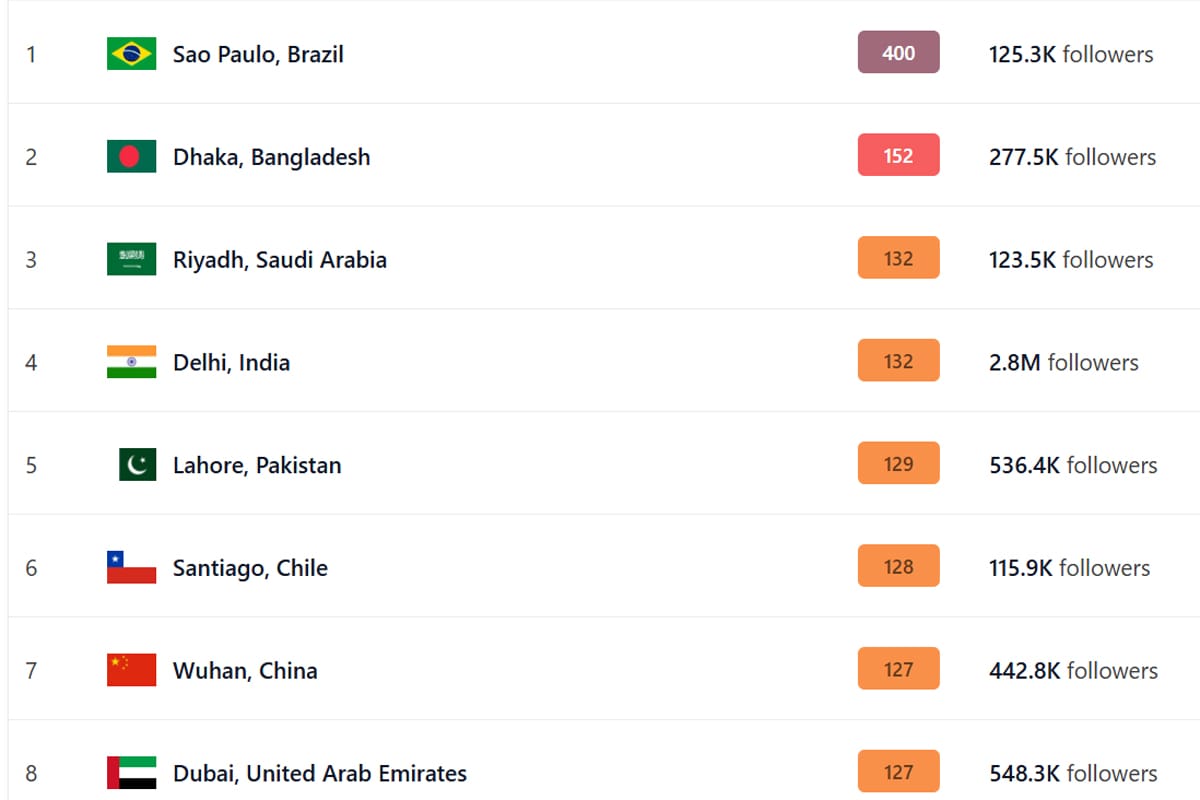Click the Chile flag icon

pyautogui.click(x=131, y=567)
